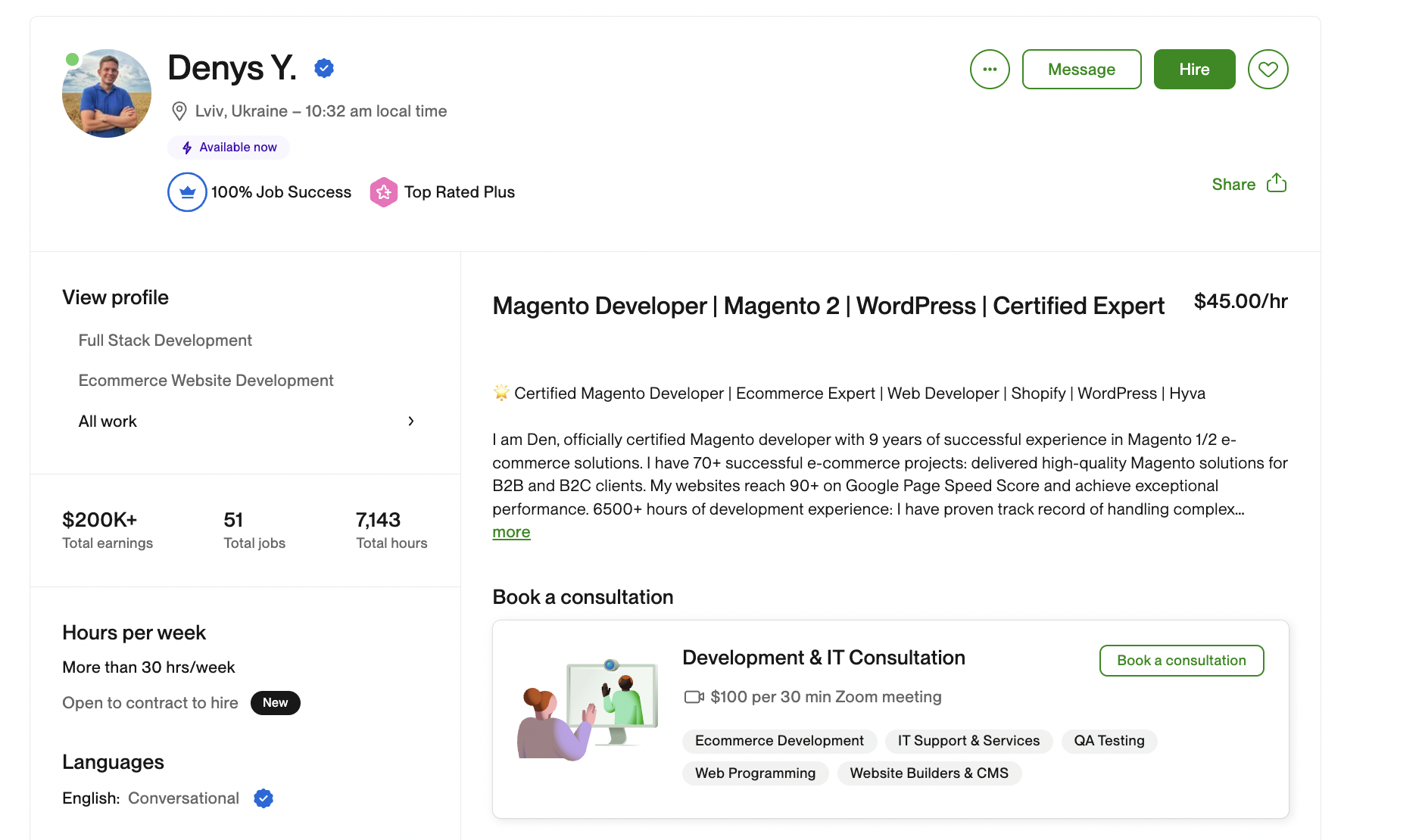Click the 7,143 Total hours figure
This screenshot has height=840, width=1422.
tap(378, 520)
